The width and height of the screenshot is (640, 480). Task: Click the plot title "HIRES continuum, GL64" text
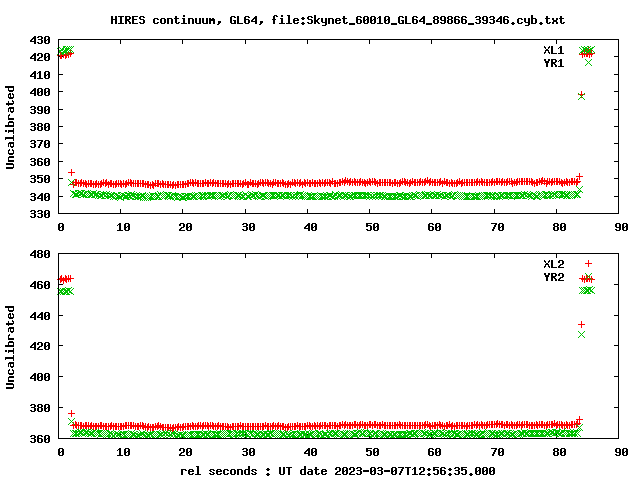(184, 20)
